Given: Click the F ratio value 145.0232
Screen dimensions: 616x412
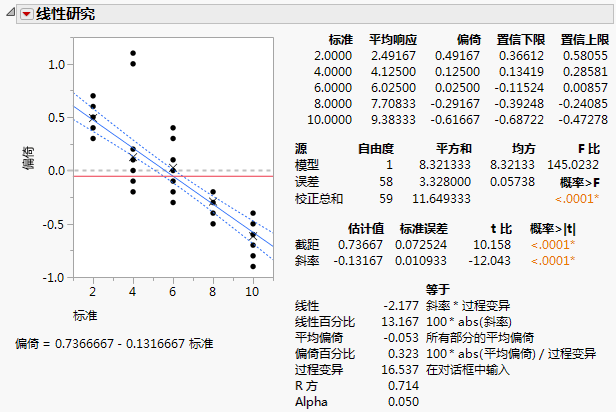Looking at the screenshot, I should click(x=573, y=165).
